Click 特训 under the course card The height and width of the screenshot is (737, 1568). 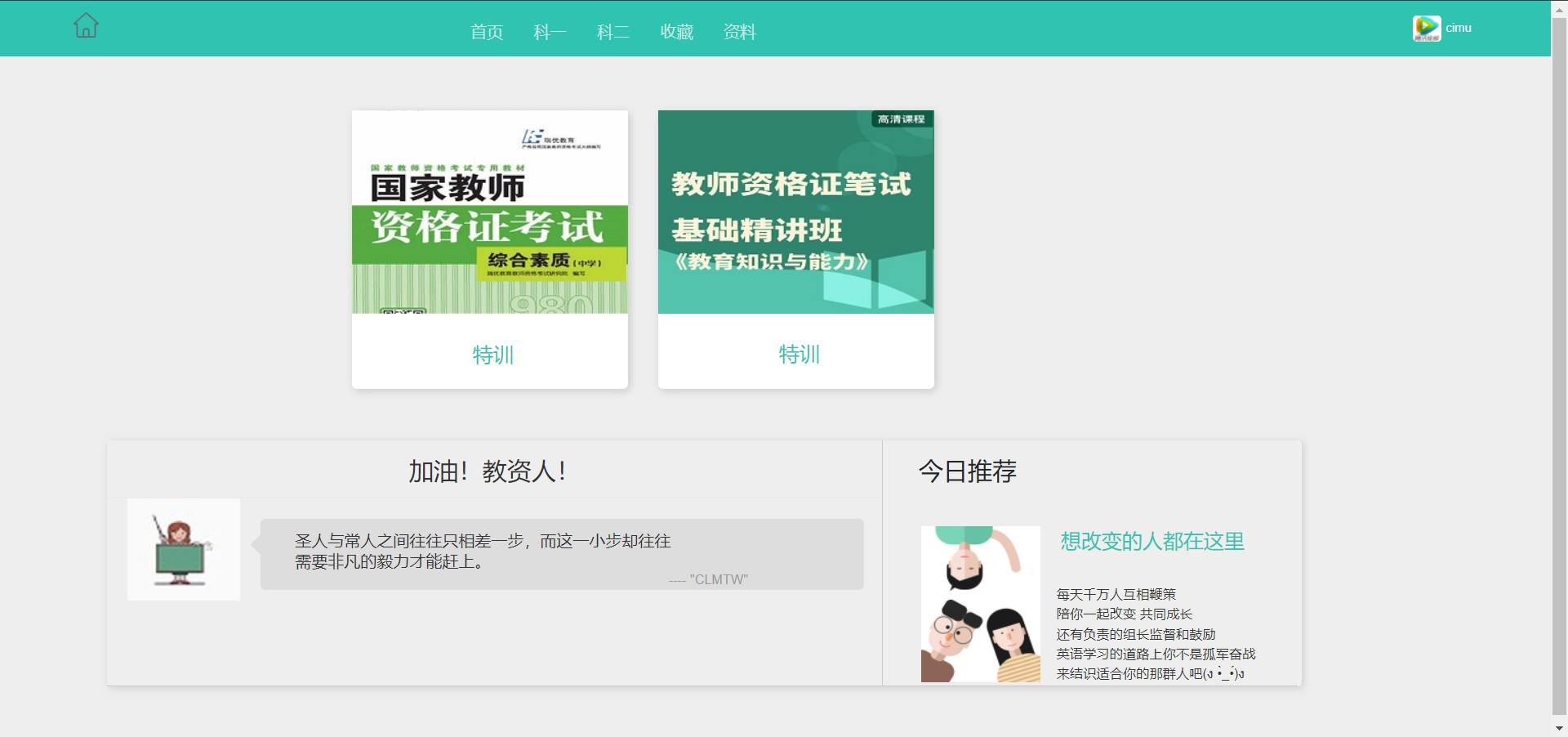point(799,354)
